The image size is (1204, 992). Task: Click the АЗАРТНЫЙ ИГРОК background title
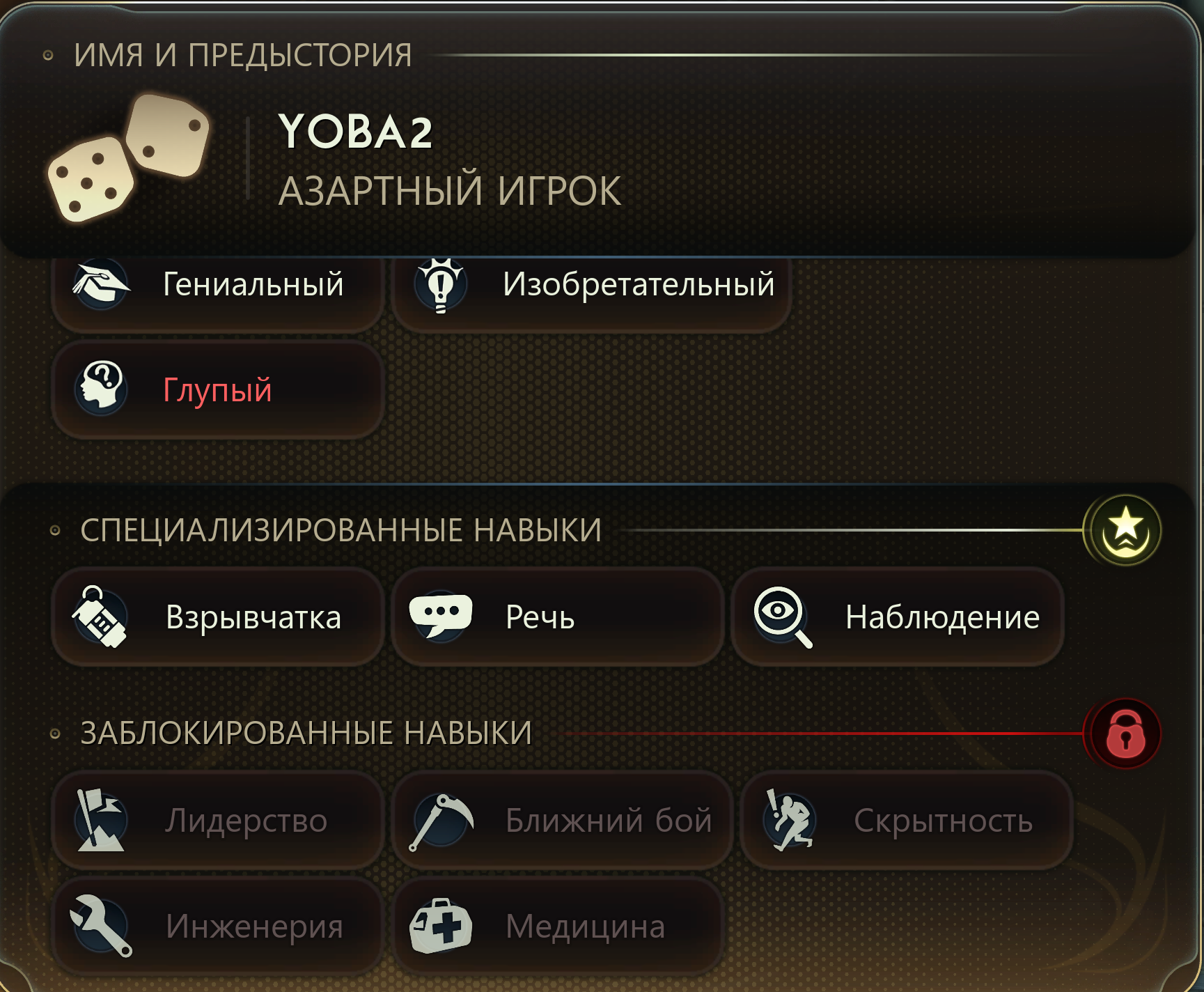(x=450, y=192)
